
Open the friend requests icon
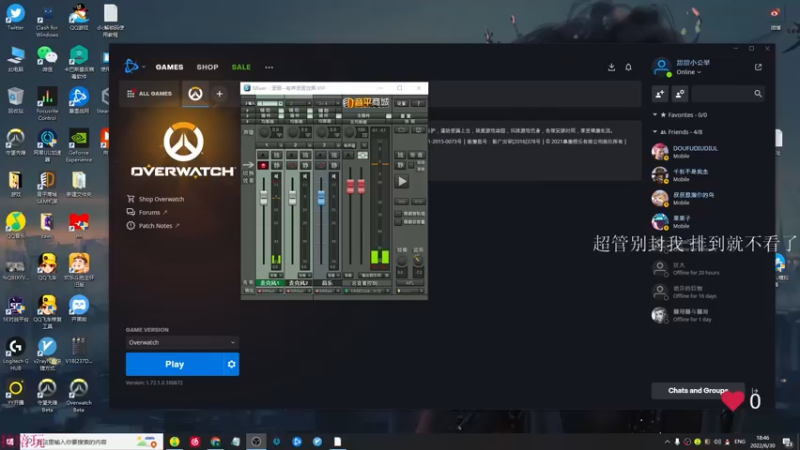click(x=680, y=94)
